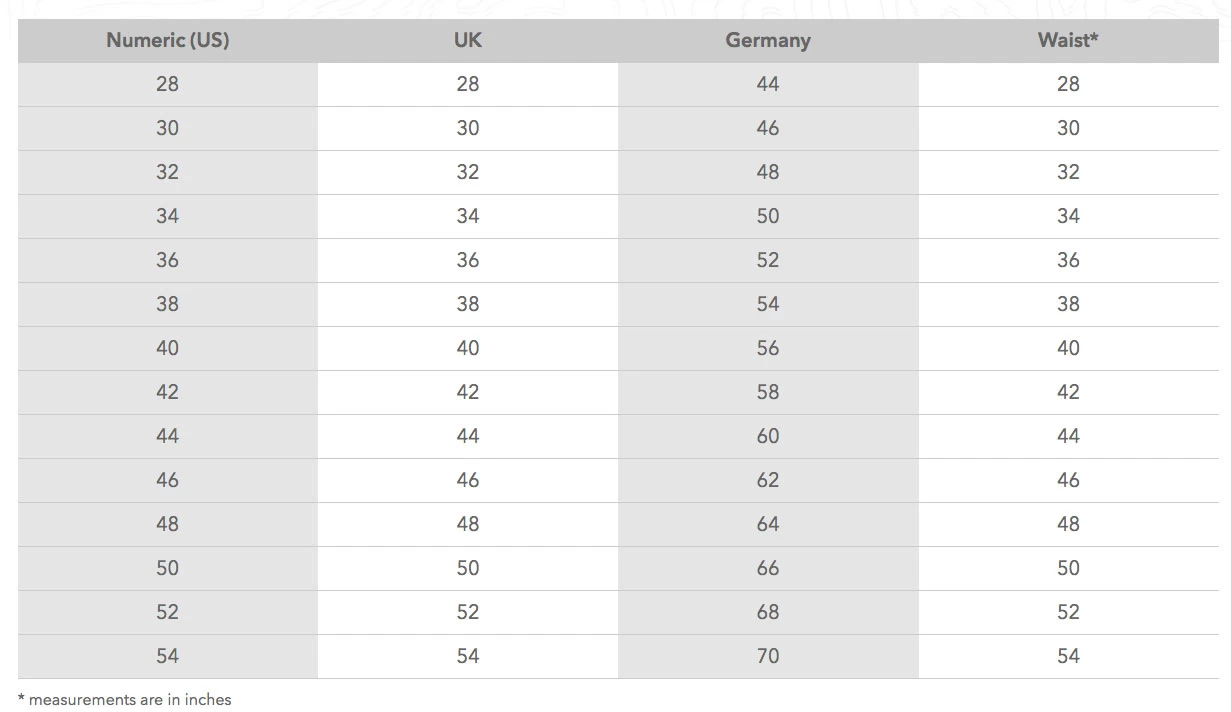Select Germany size 54 cell
This screenshot has width=1231, height=712.
pyautogui.click(x=768, y=304)
